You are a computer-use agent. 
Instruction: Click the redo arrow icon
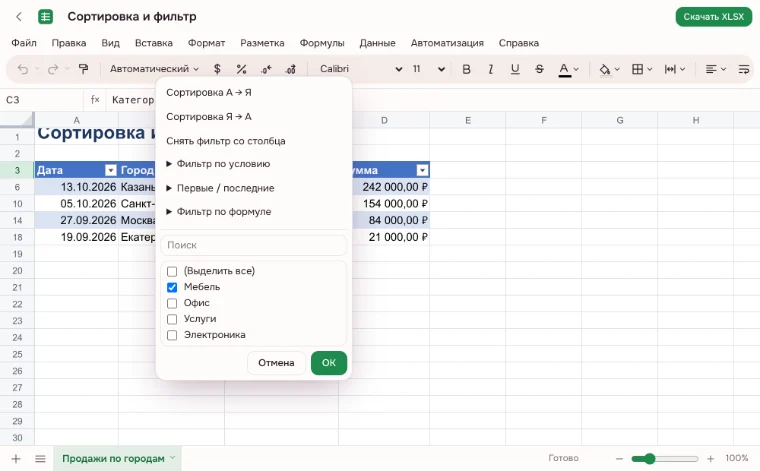53,69
